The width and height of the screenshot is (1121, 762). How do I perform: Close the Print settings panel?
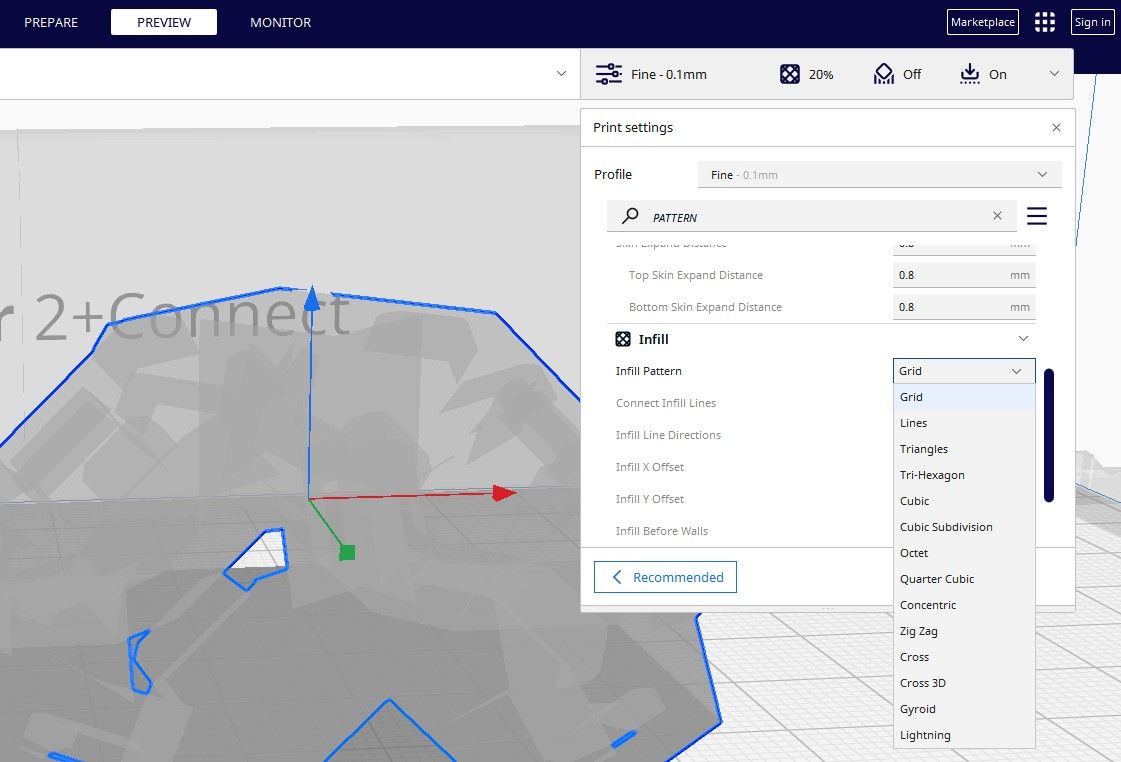tap(1056, 128)
